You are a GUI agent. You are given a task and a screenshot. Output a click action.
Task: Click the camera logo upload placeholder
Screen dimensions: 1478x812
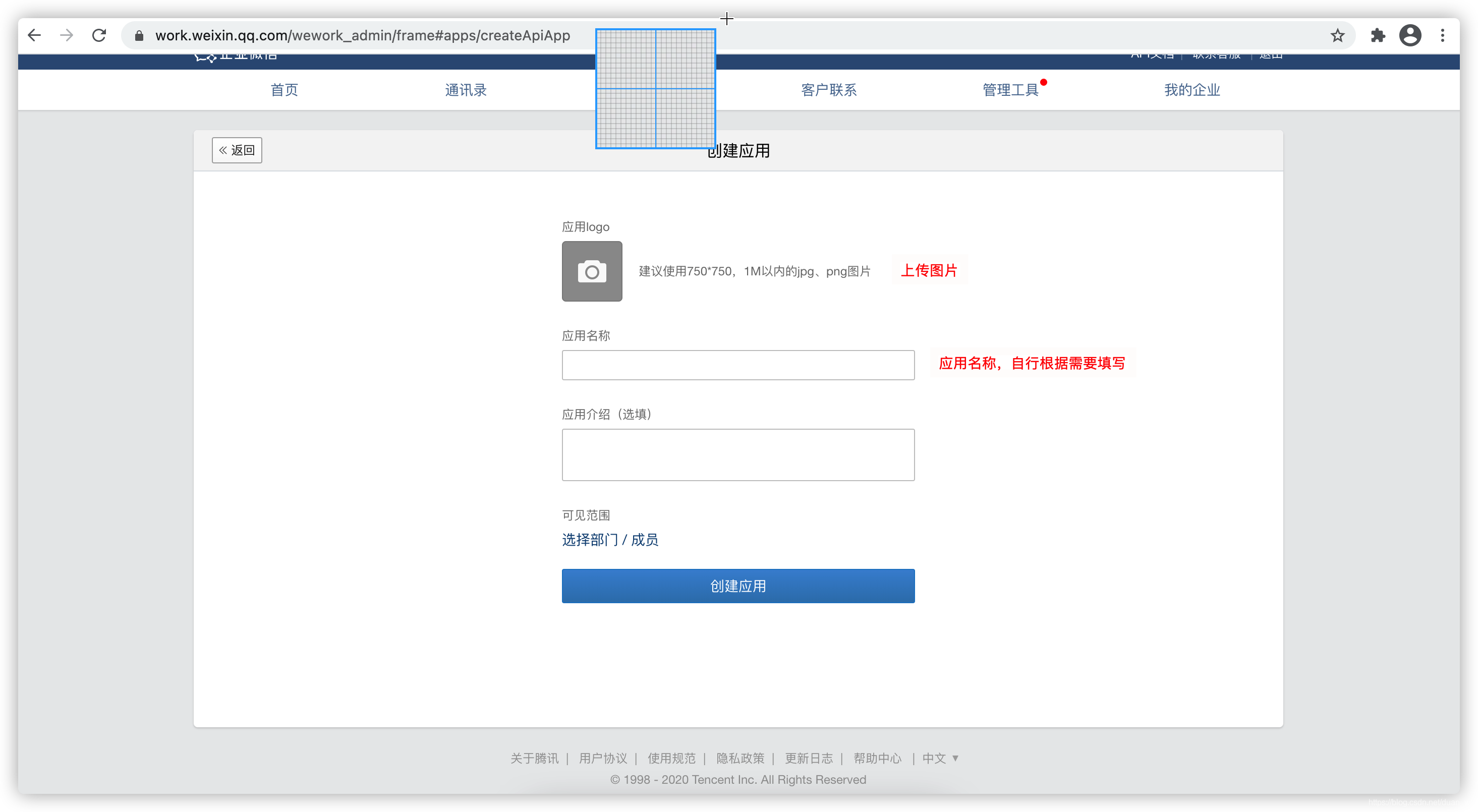[x=592, y=271]
